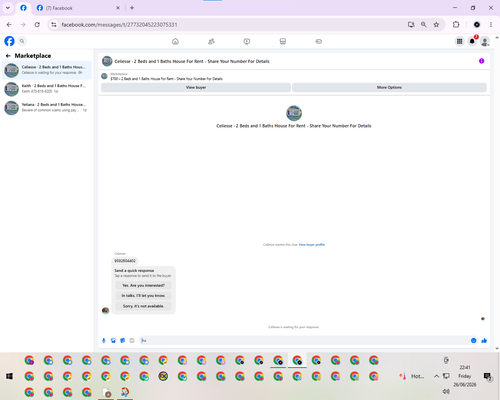Open the account profile avatar menu
This screenshot has width=500, height=400.
coord(485,41)
